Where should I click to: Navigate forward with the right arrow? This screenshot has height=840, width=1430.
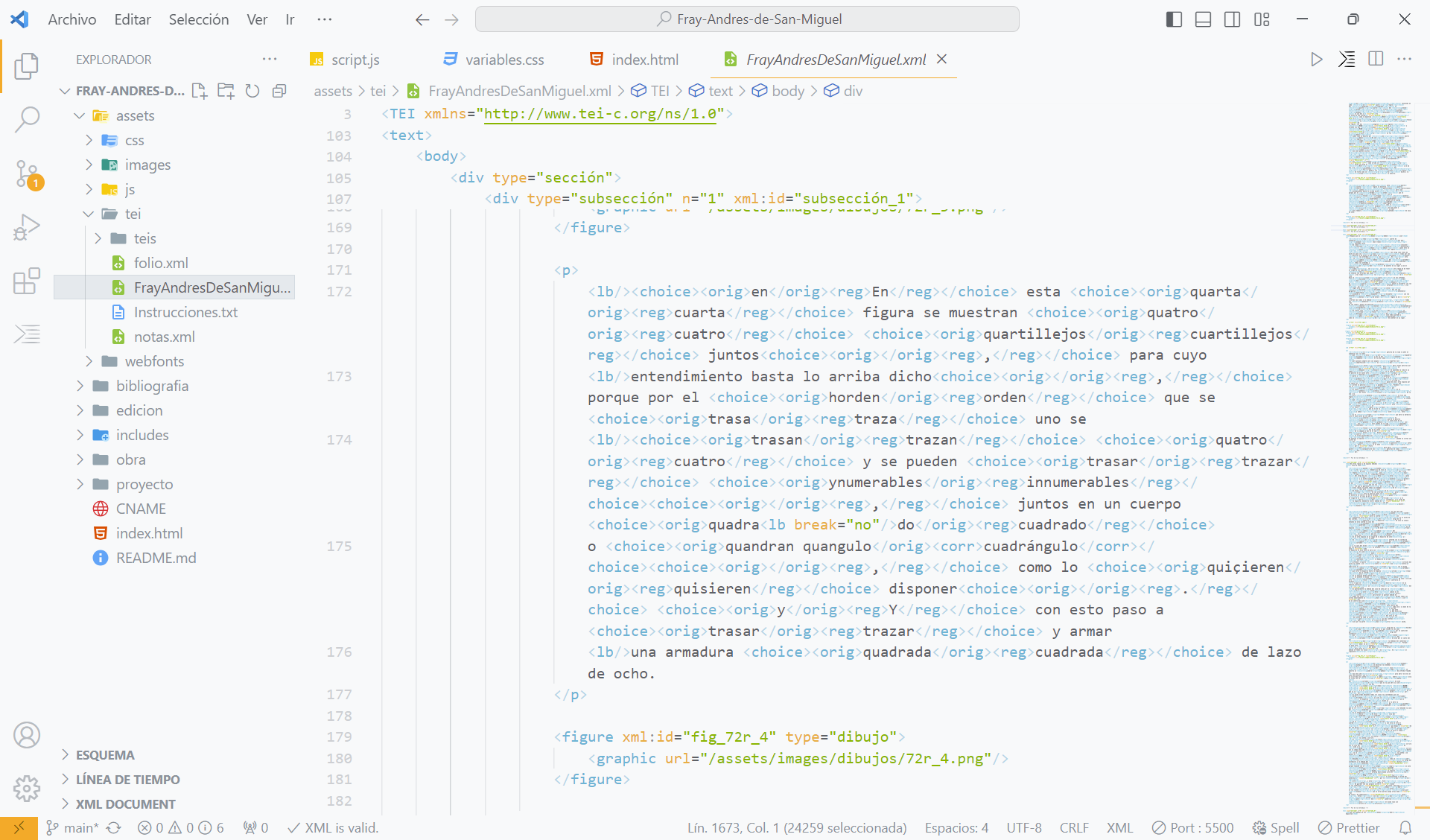[451, 19]
